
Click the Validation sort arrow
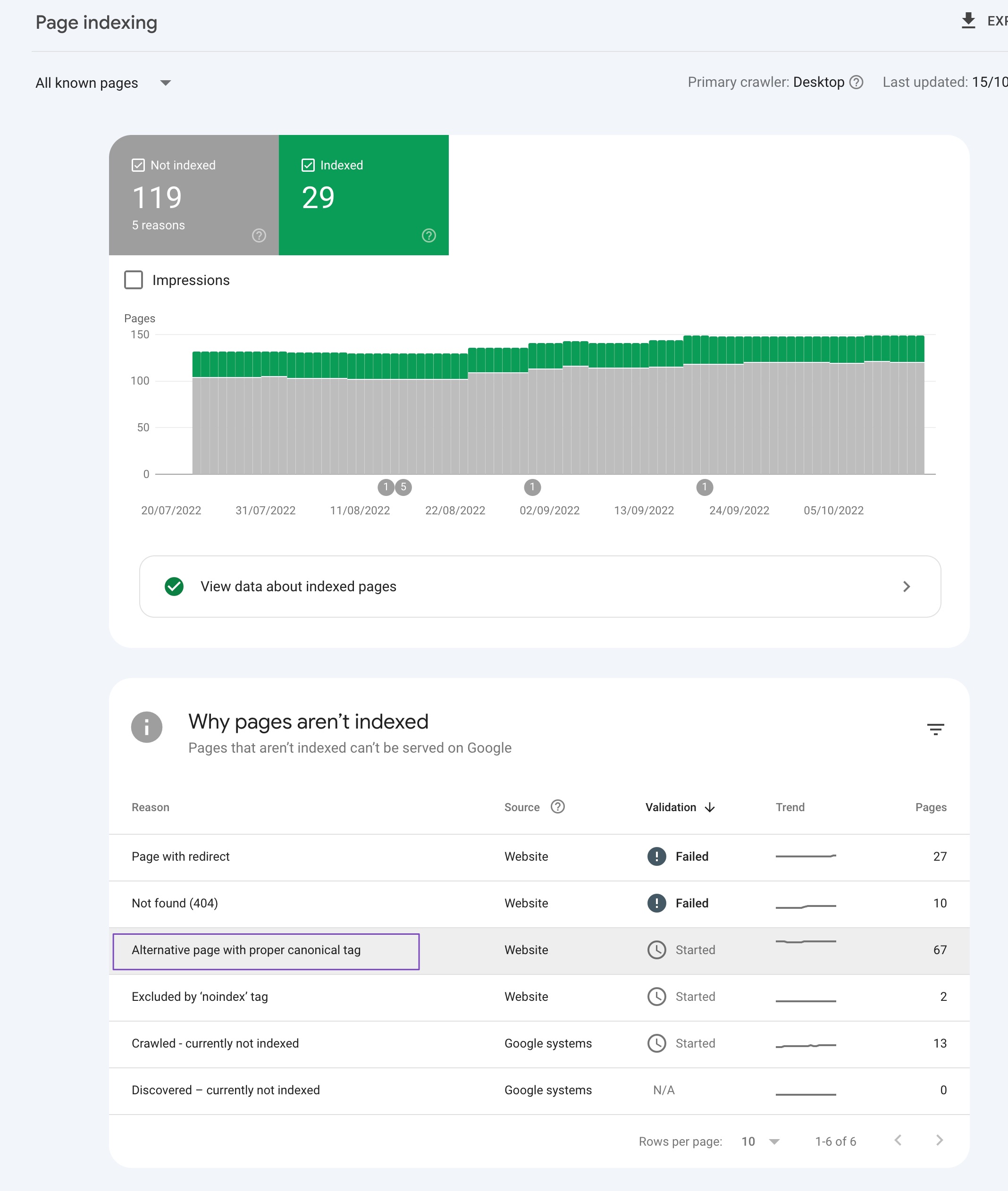(x=710, y=807)
